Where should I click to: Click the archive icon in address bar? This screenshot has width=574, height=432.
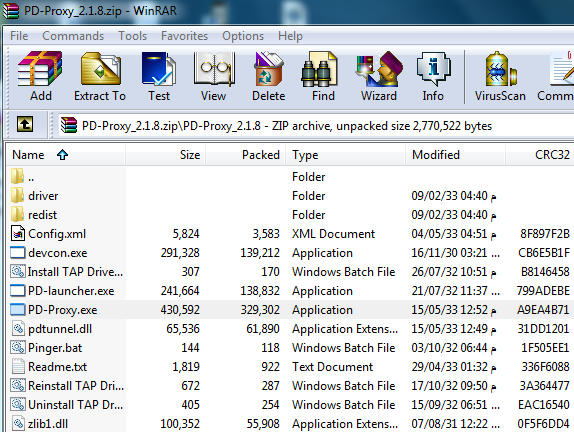pos(69,125)
